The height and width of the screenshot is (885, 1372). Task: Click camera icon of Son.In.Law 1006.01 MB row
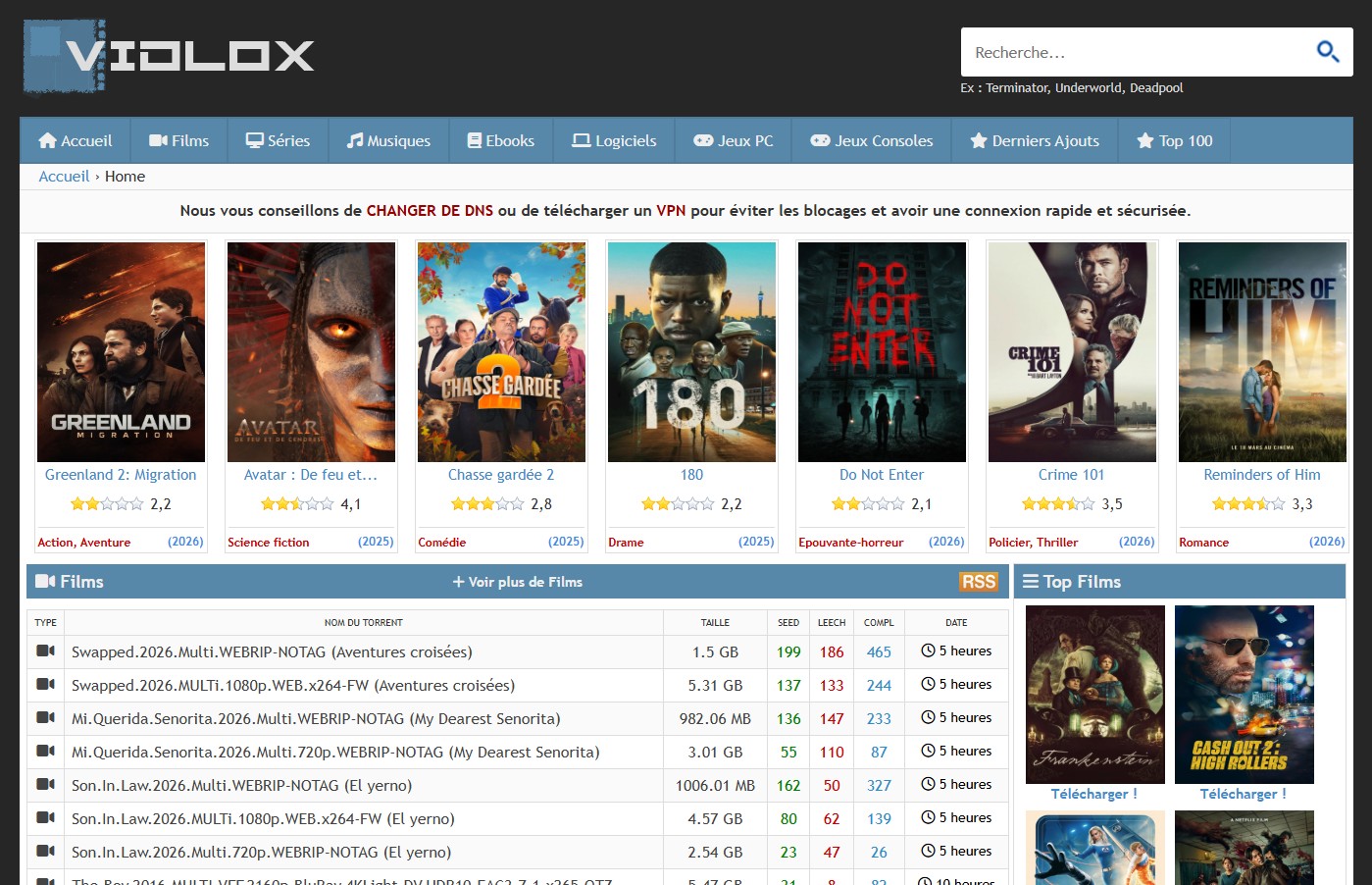tap(45, 784)
